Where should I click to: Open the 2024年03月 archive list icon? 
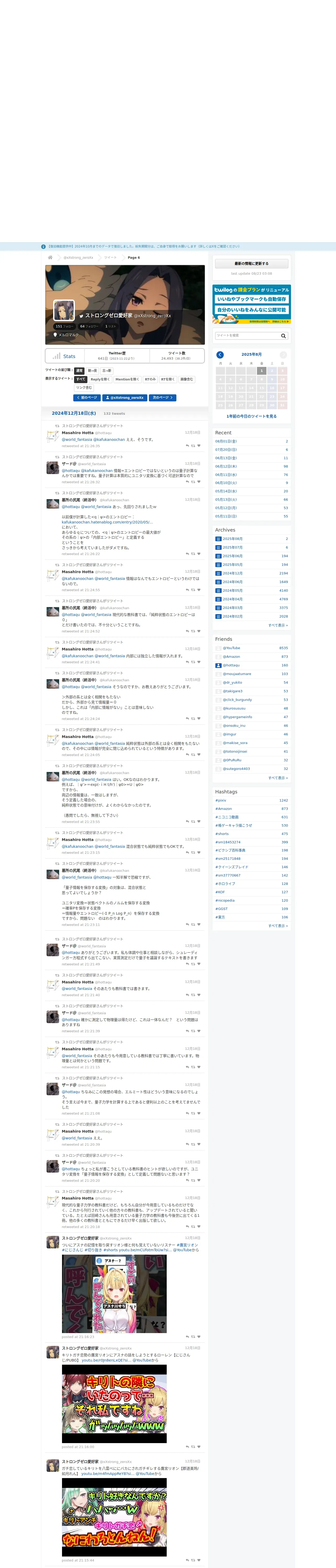click(x=218, y=608)
